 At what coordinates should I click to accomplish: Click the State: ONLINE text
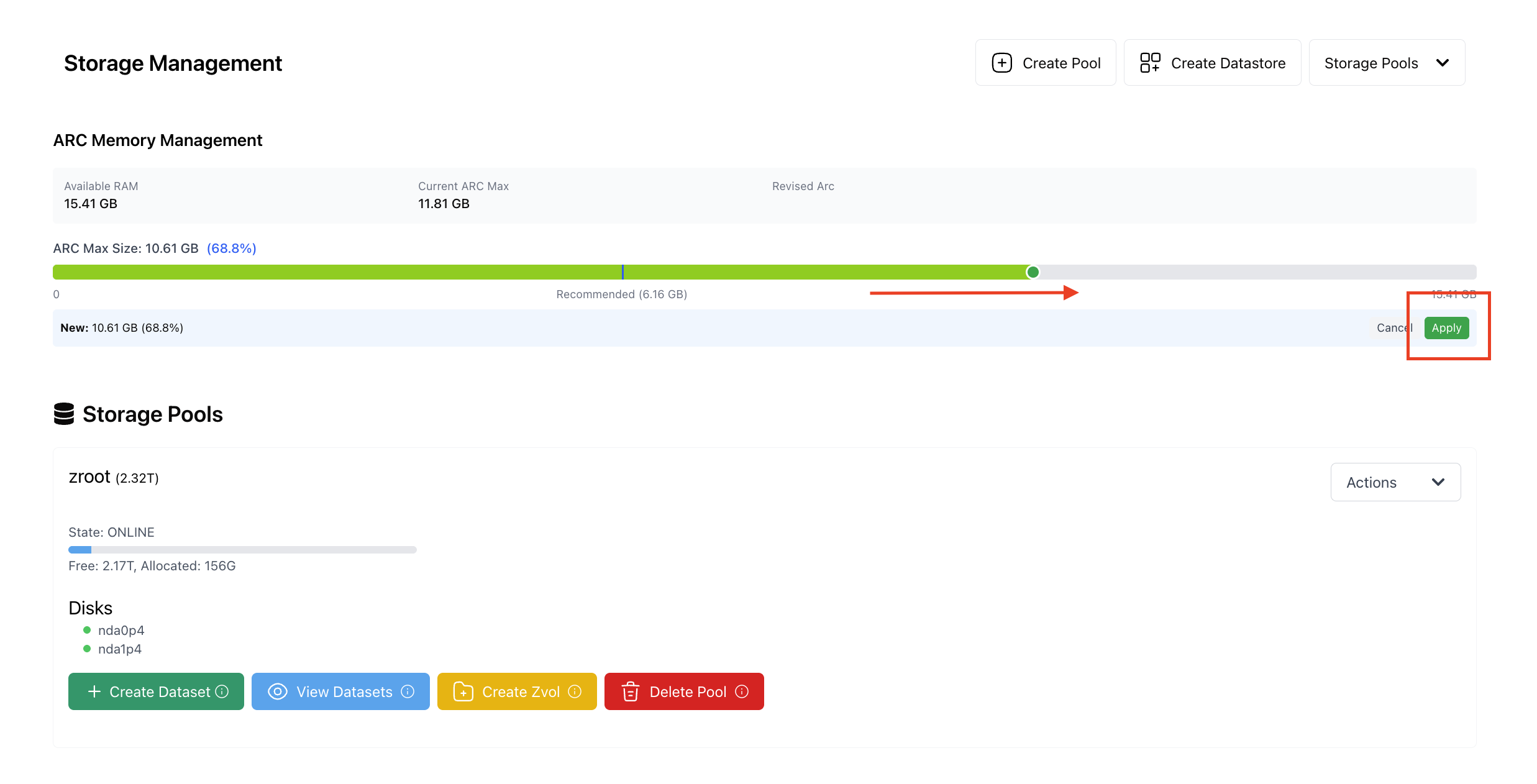111,532
